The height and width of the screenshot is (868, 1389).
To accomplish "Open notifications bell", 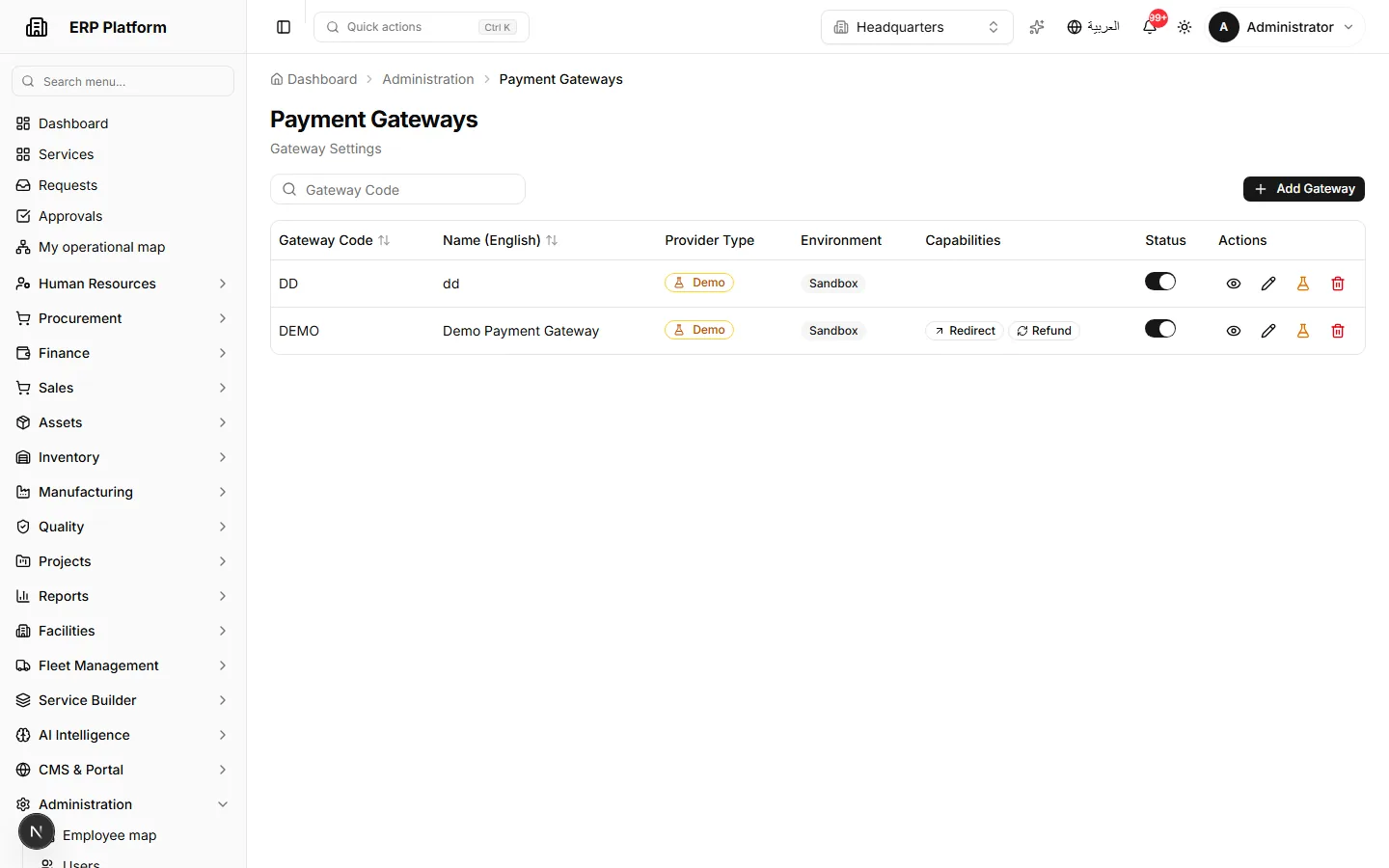I will pyautogui.click(x=1150, y=27).
